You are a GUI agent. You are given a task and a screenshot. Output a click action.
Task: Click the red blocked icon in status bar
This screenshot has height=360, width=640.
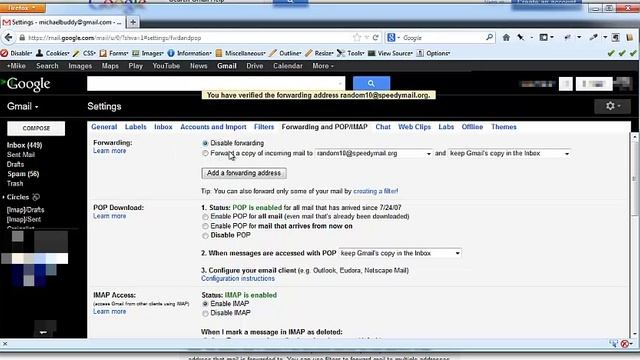pos(625,344)
